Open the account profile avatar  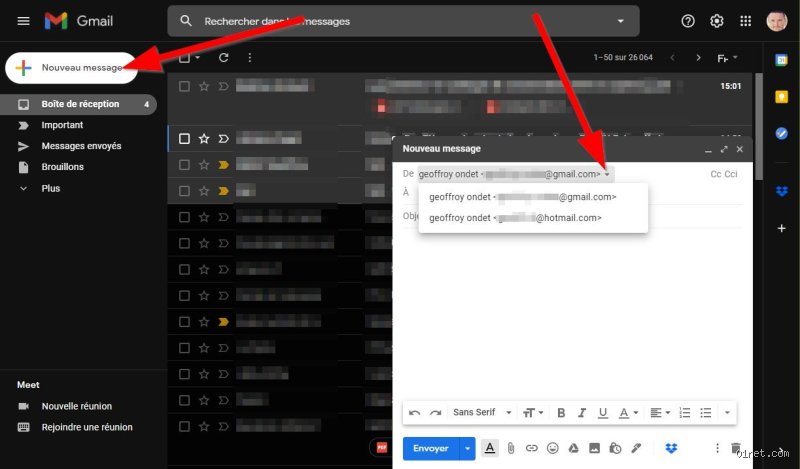[x=777, y=21]
